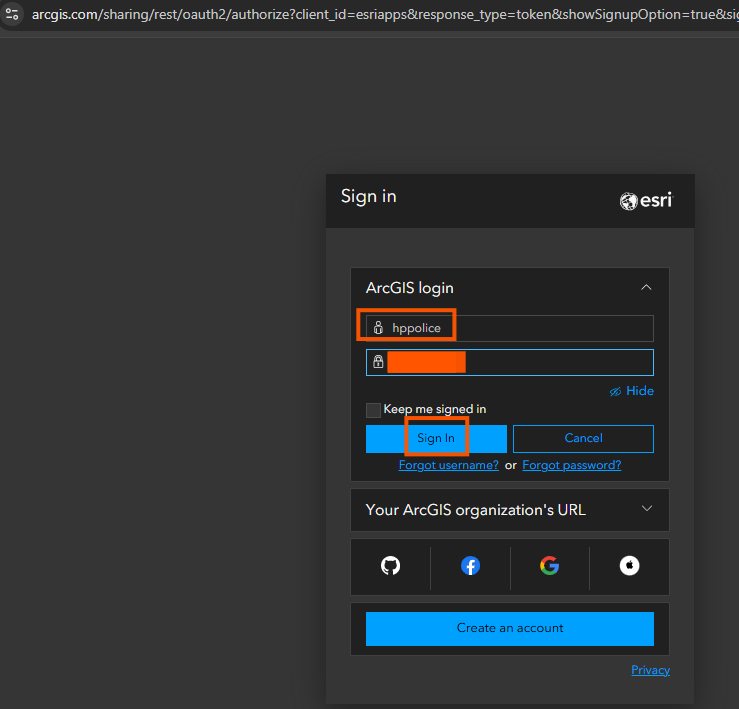Sign in with the GitHub icon
Image resolution: width=739 pixels, height=709 pixels.
click(390, 566)
